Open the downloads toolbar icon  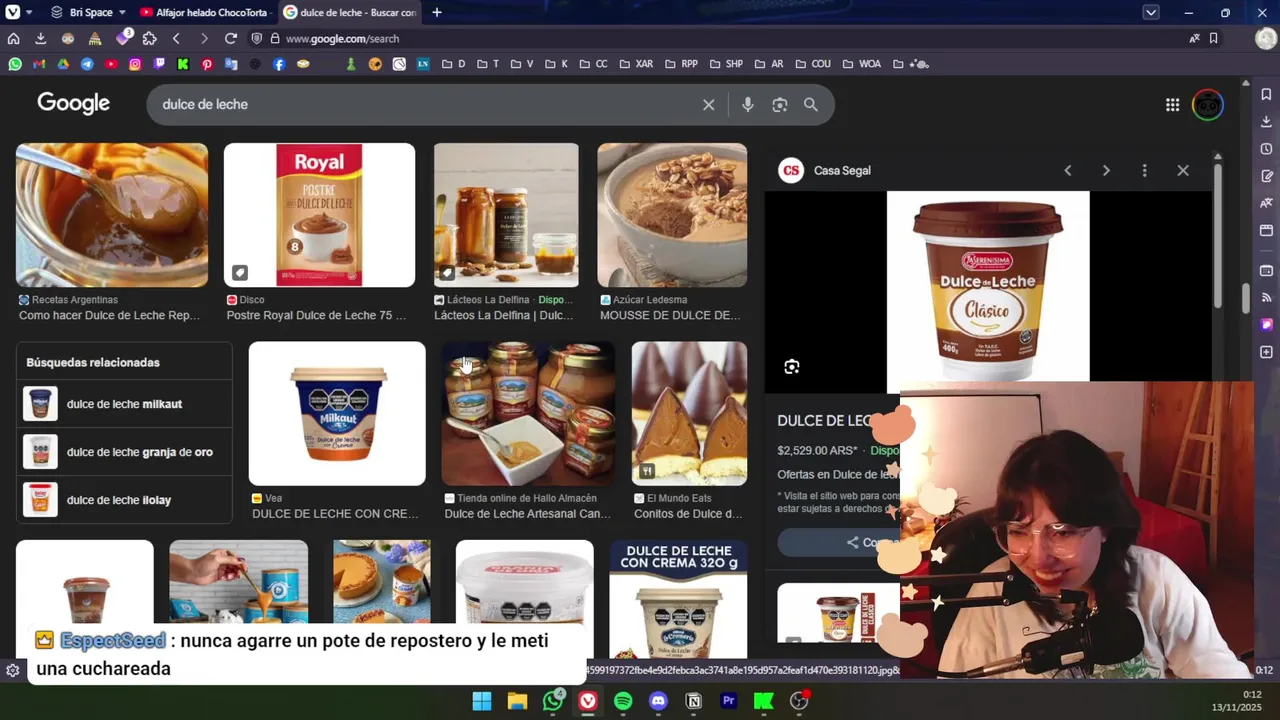[x=40, y=38]
